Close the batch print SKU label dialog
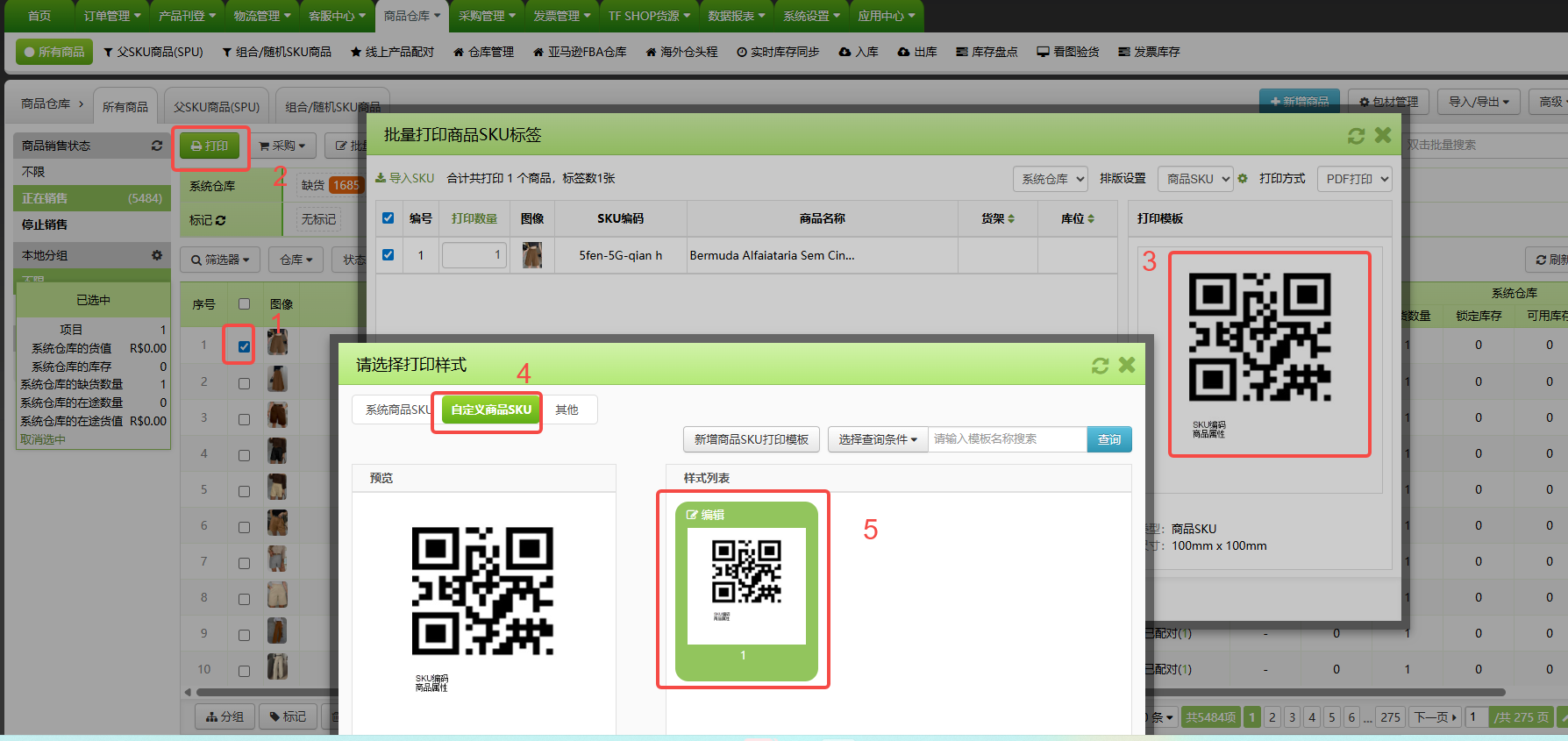The width and height of the screenshot is (1568, 741). 1383,135
